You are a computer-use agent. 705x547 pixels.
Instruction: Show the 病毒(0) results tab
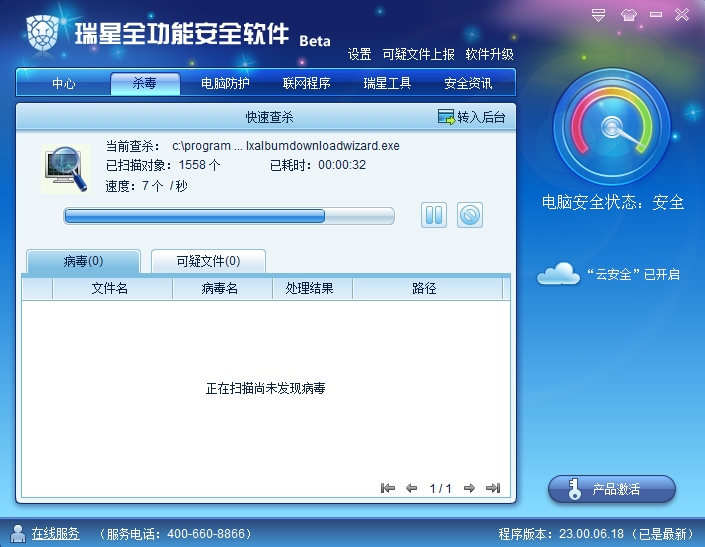coord(83,261)
